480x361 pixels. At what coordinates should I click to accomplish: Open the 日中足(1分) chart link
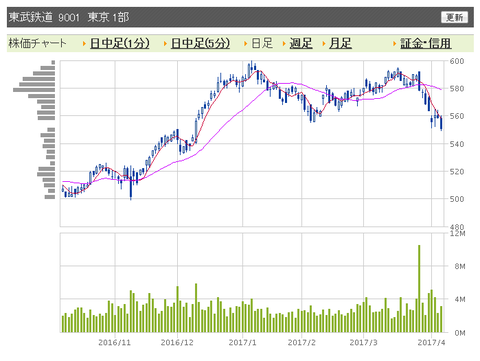click(120, 43)
